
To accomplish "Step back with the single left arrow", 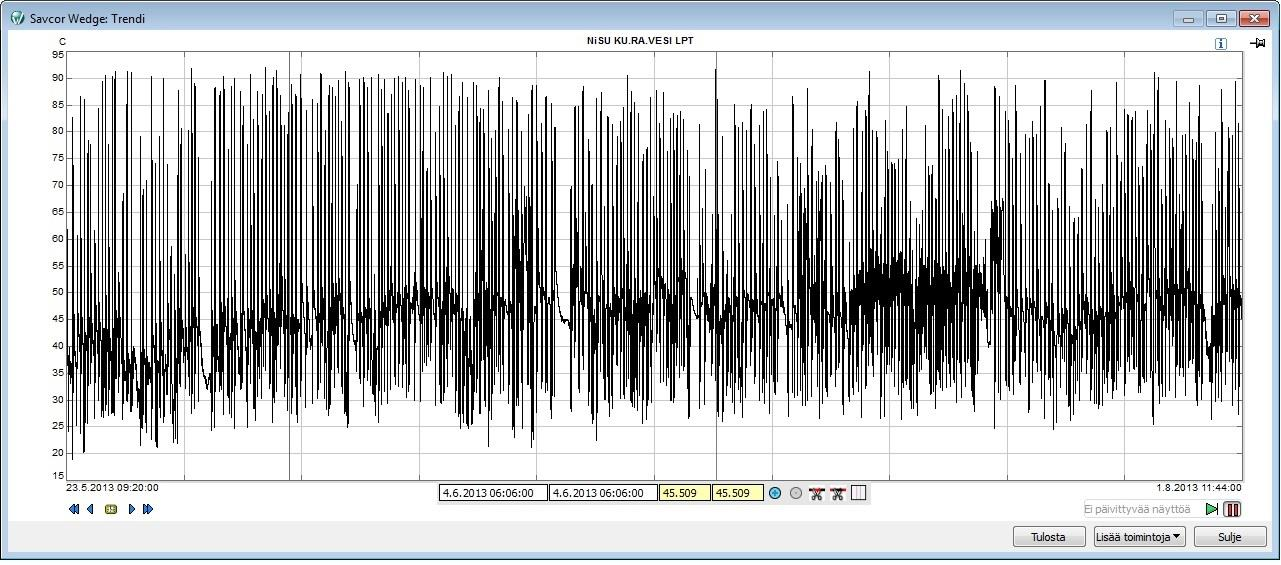I will [90, 509].
